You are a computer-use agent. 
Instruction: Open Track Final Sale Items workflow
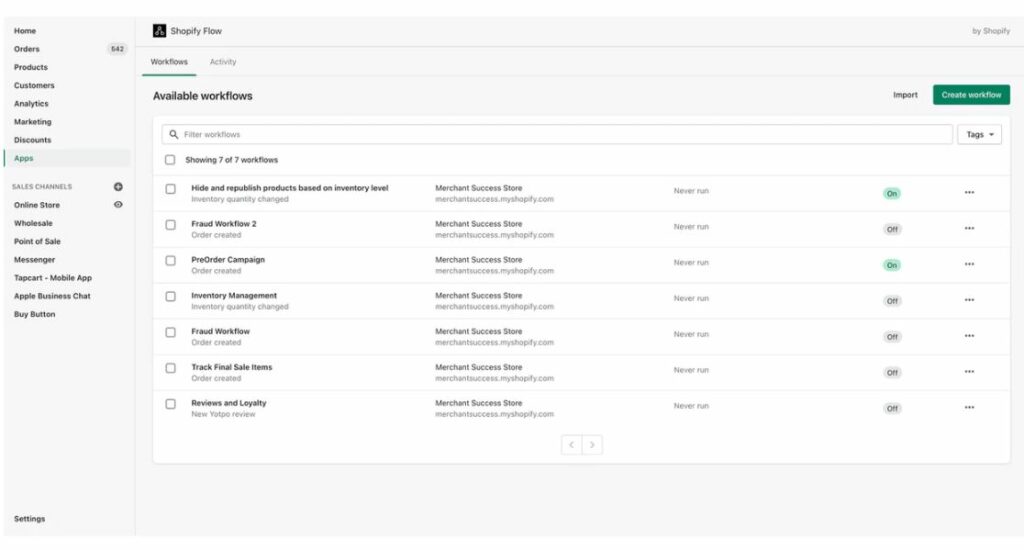231,368
